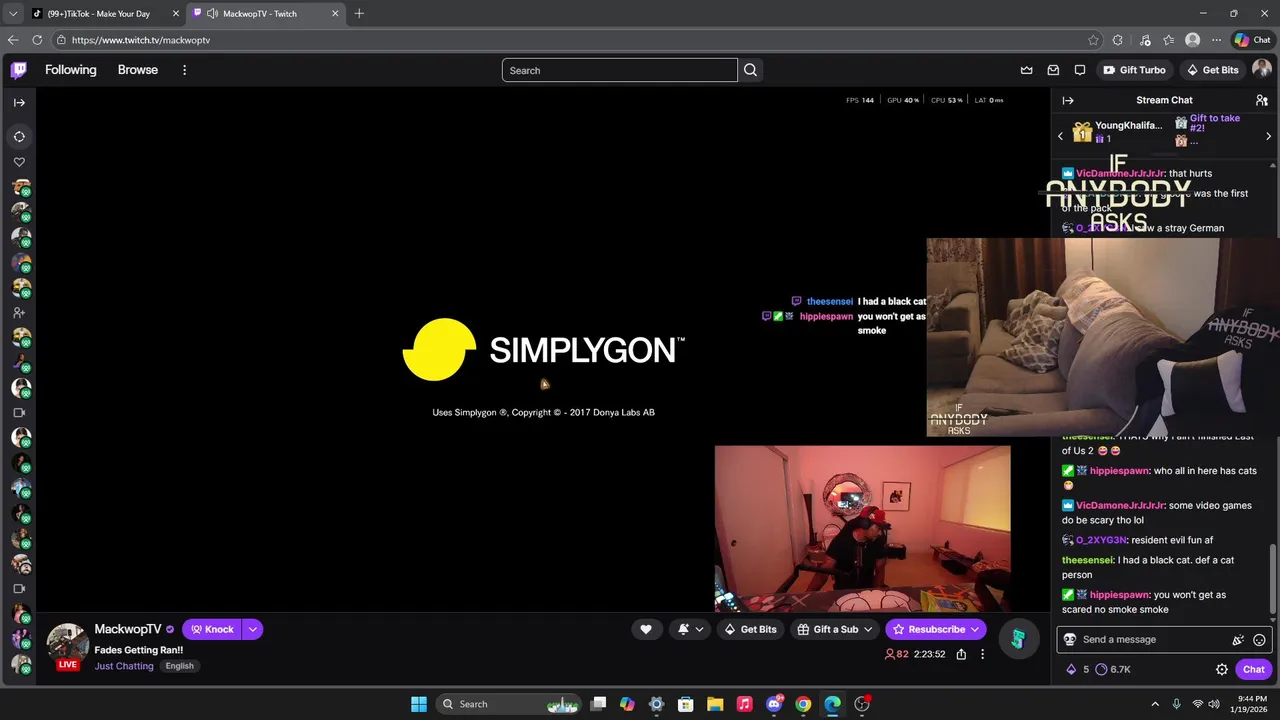The height and width of the screenshot is (720, 1280).
Task: Open the chat community users list icon
Action: tap(1262, 100)
